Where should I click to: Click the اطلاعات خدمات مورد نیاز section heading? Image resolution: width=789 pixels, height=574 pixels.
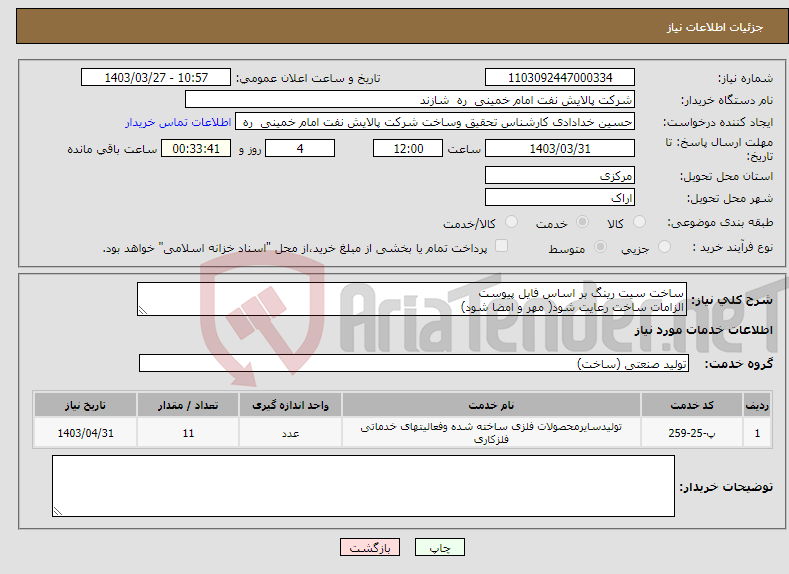[703, 331]
